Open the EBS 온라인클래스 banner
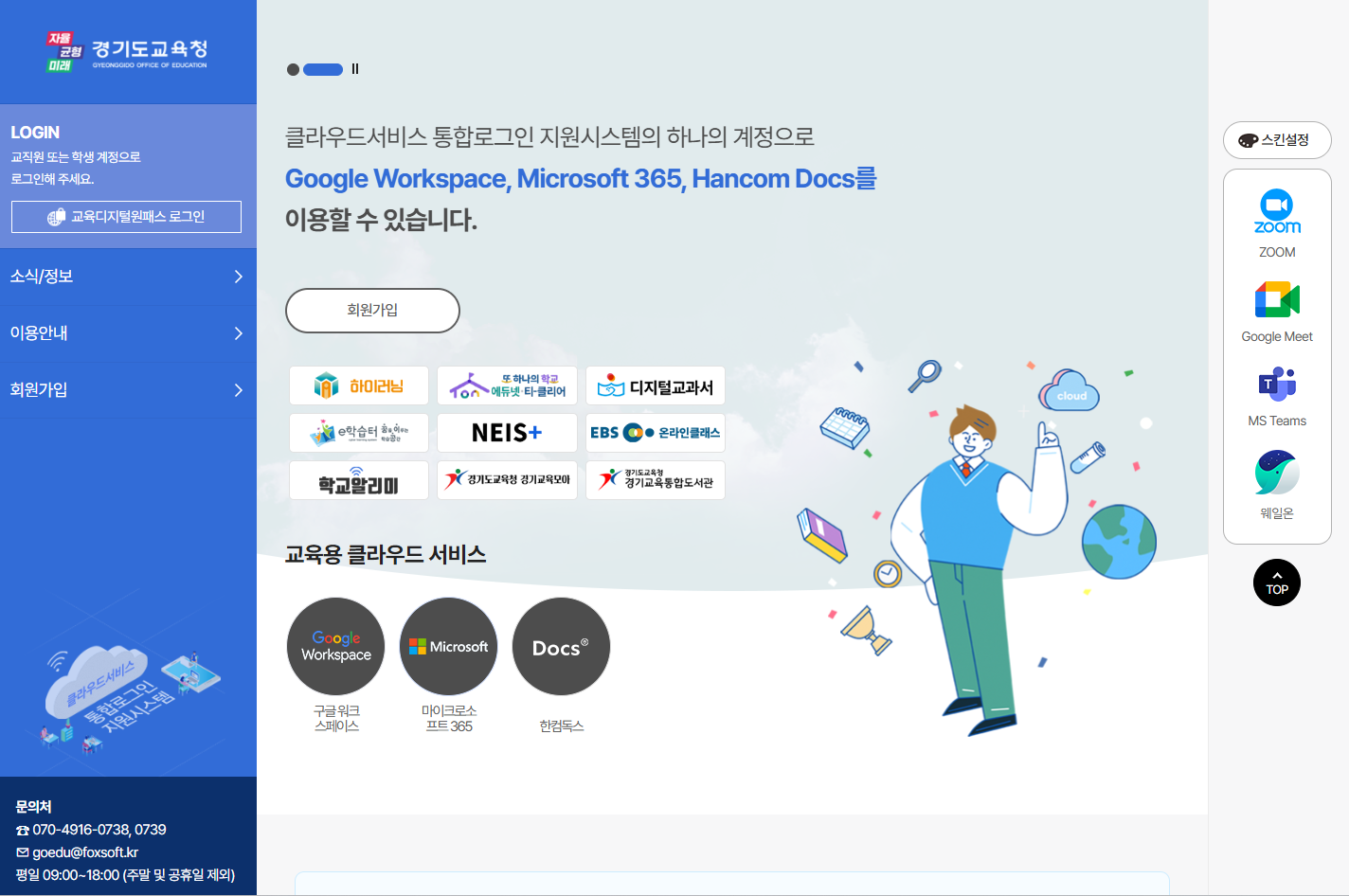This screenshot has height=896, width=1349. coord(656,433)
